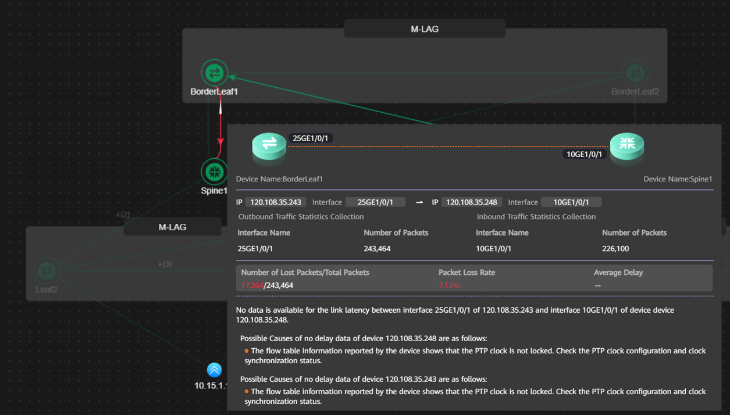Click the Leaf2 node in lower M-LAG group
This screenshot has height=415, width=730.
click(x=47, y=271)
